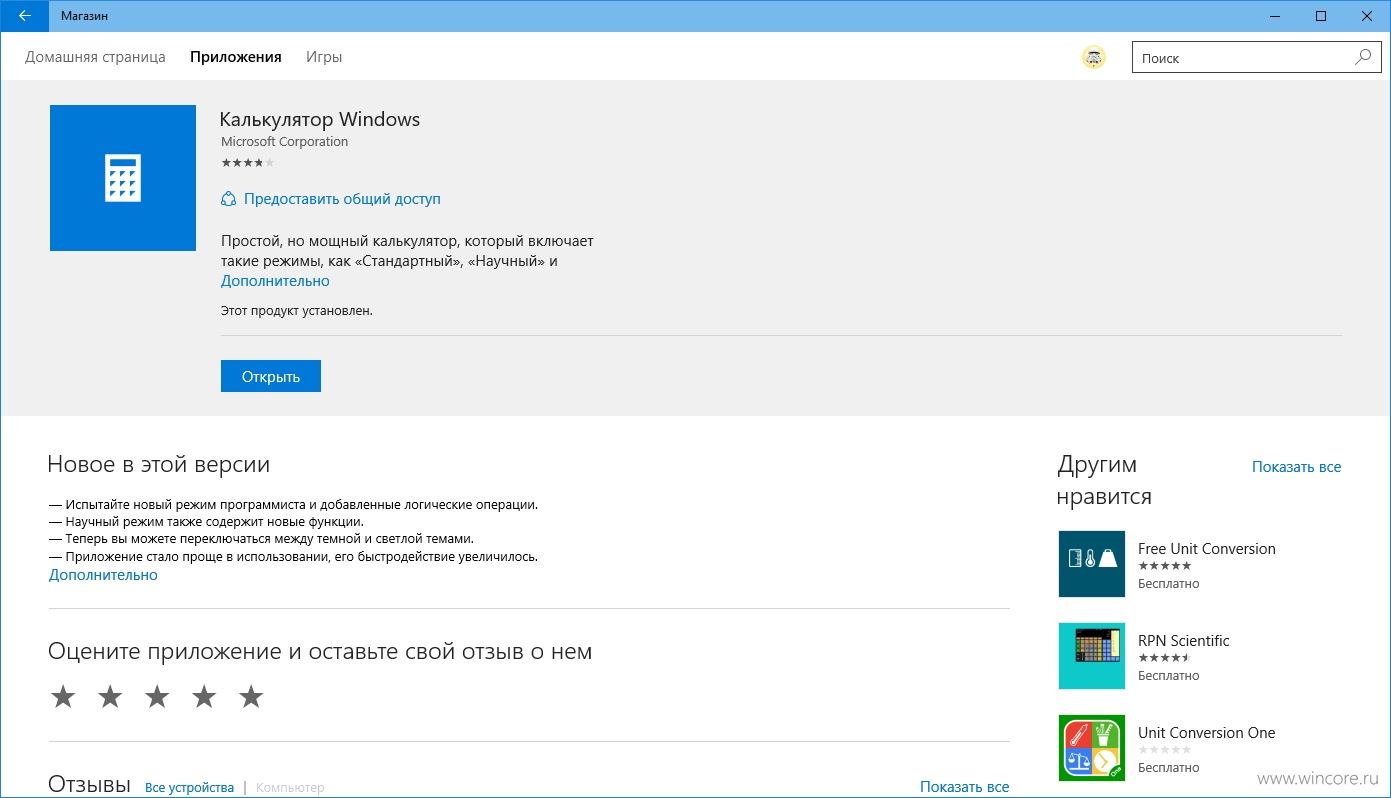Image resolution: width=1391 pixels, height=798 pixels.
Task: Click Предоставить общий доступ link
Action: [x=342, y=199]
